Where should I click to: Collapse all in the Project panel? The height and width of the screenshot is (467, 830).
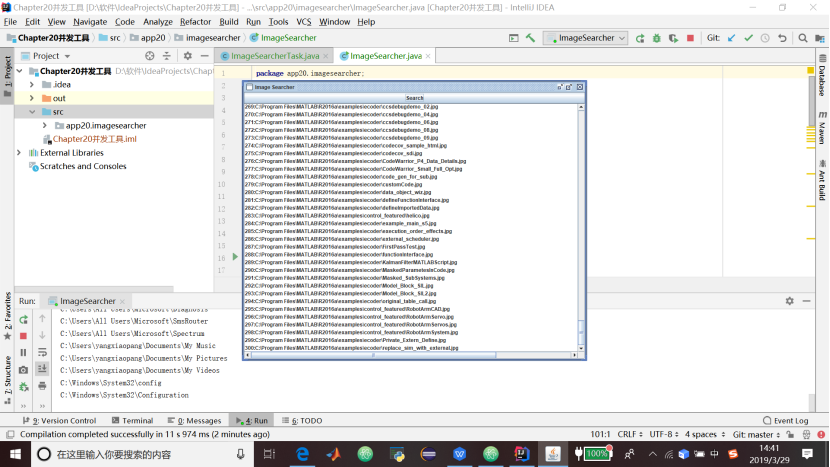pos(167,56)
